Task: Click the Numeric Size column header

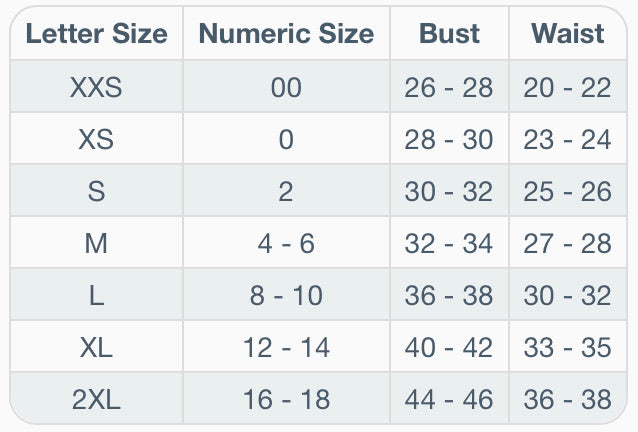Action: pos(286,33)
